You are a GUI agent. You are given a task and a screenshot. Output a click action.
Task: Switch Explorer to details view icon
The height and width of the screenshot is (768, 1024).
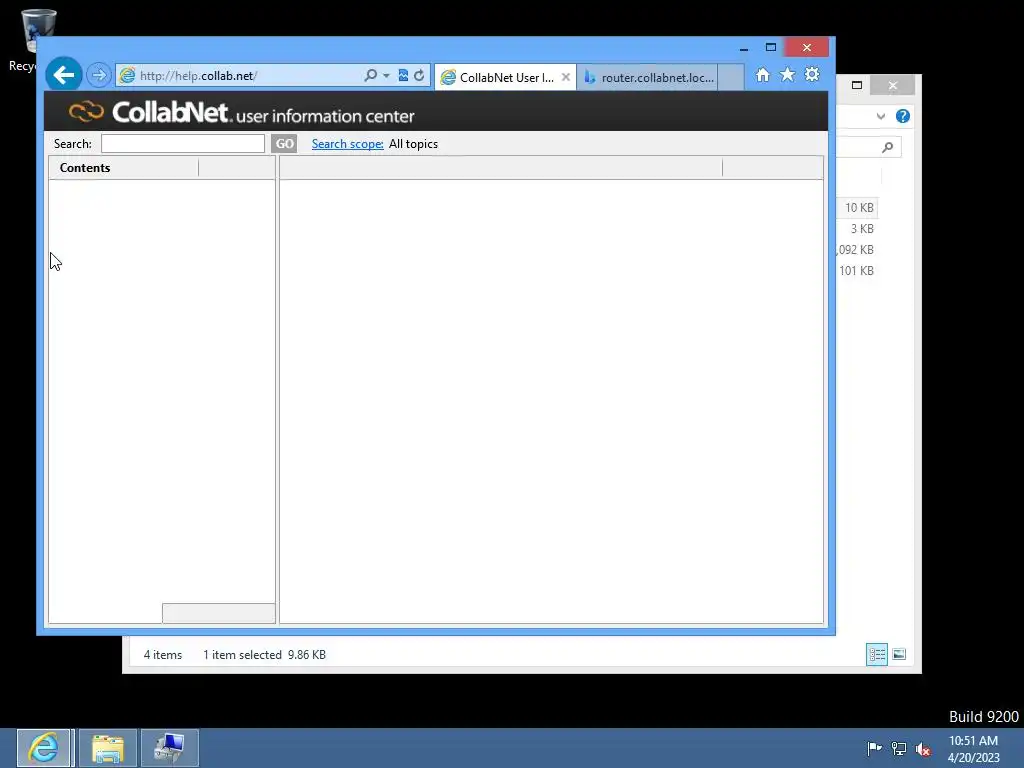(x=876, y=654)
